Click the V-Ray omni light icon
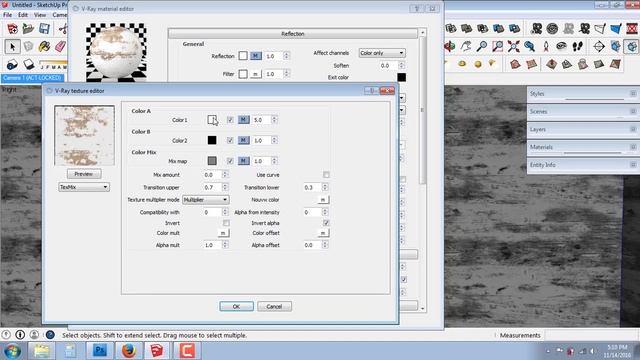The image size is (640, 360). (462, 64)
